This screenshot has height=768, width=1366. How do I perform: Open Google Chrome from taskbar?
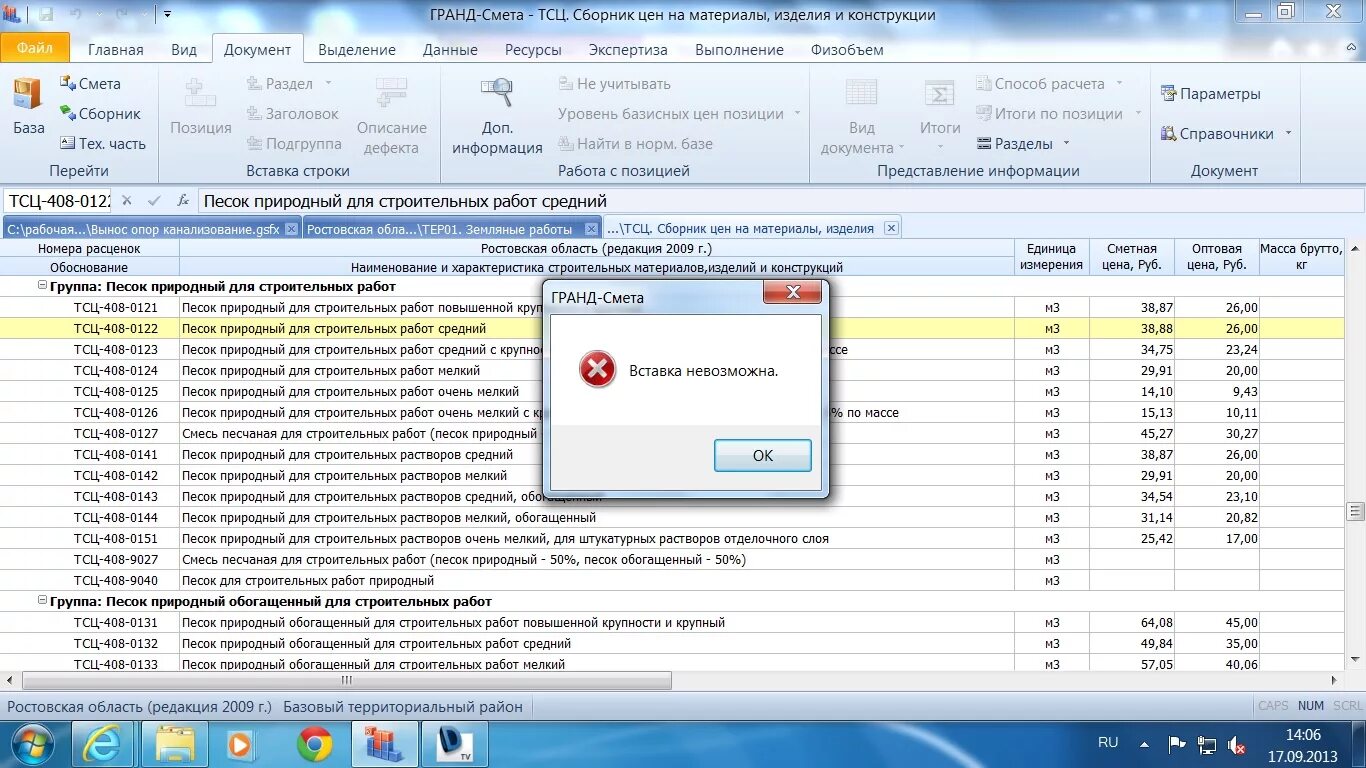click(x=314, y=744)
